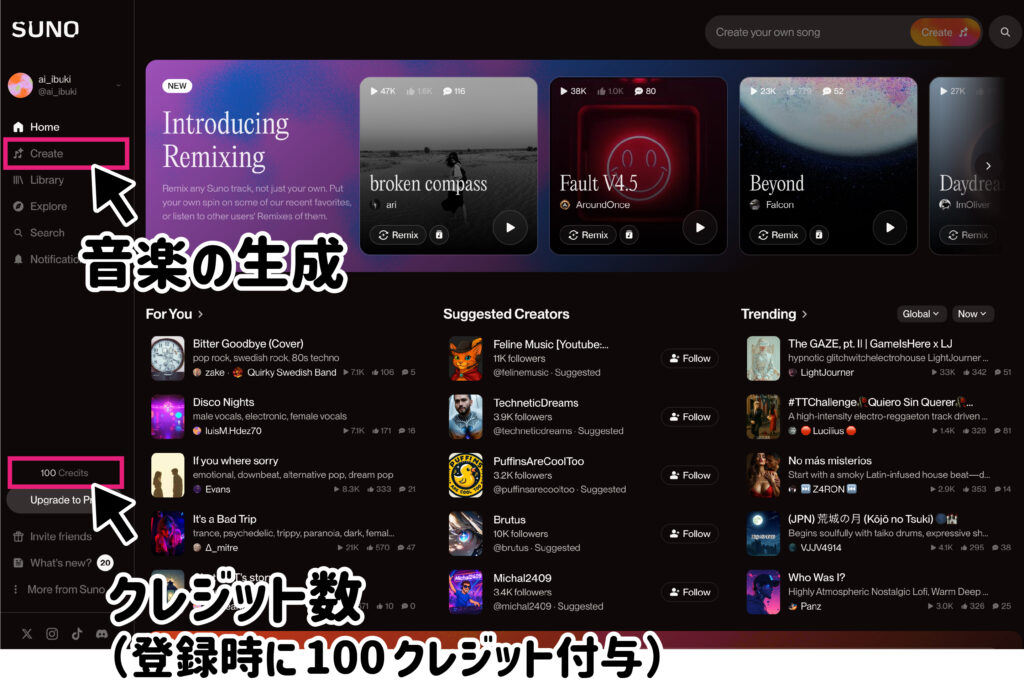This screenshot has width=1024, height=699.
Task: Open the If you where sorry song
Action: coord(235,461)
